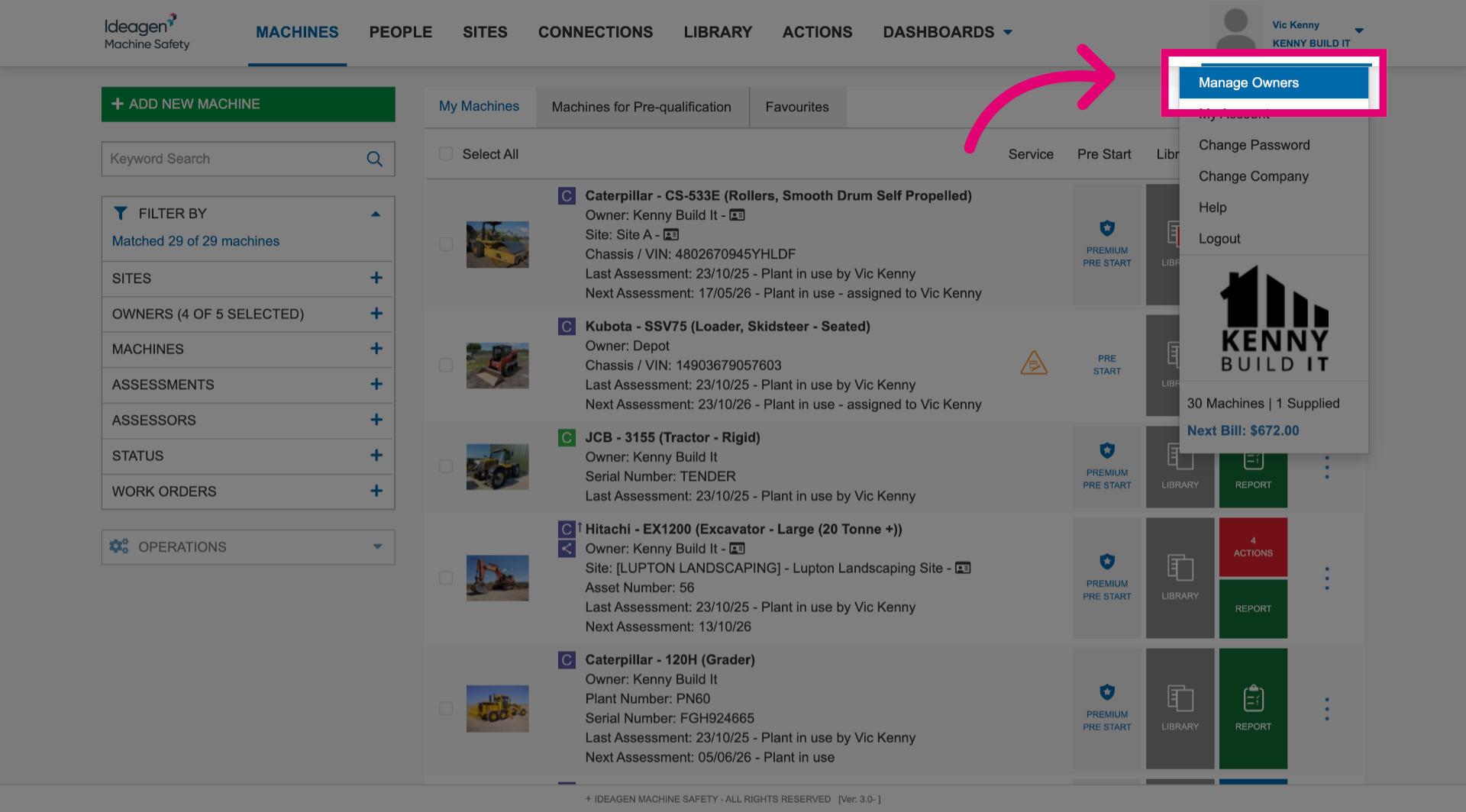Click share icon on Hitachi EX1200

[567, 548]
